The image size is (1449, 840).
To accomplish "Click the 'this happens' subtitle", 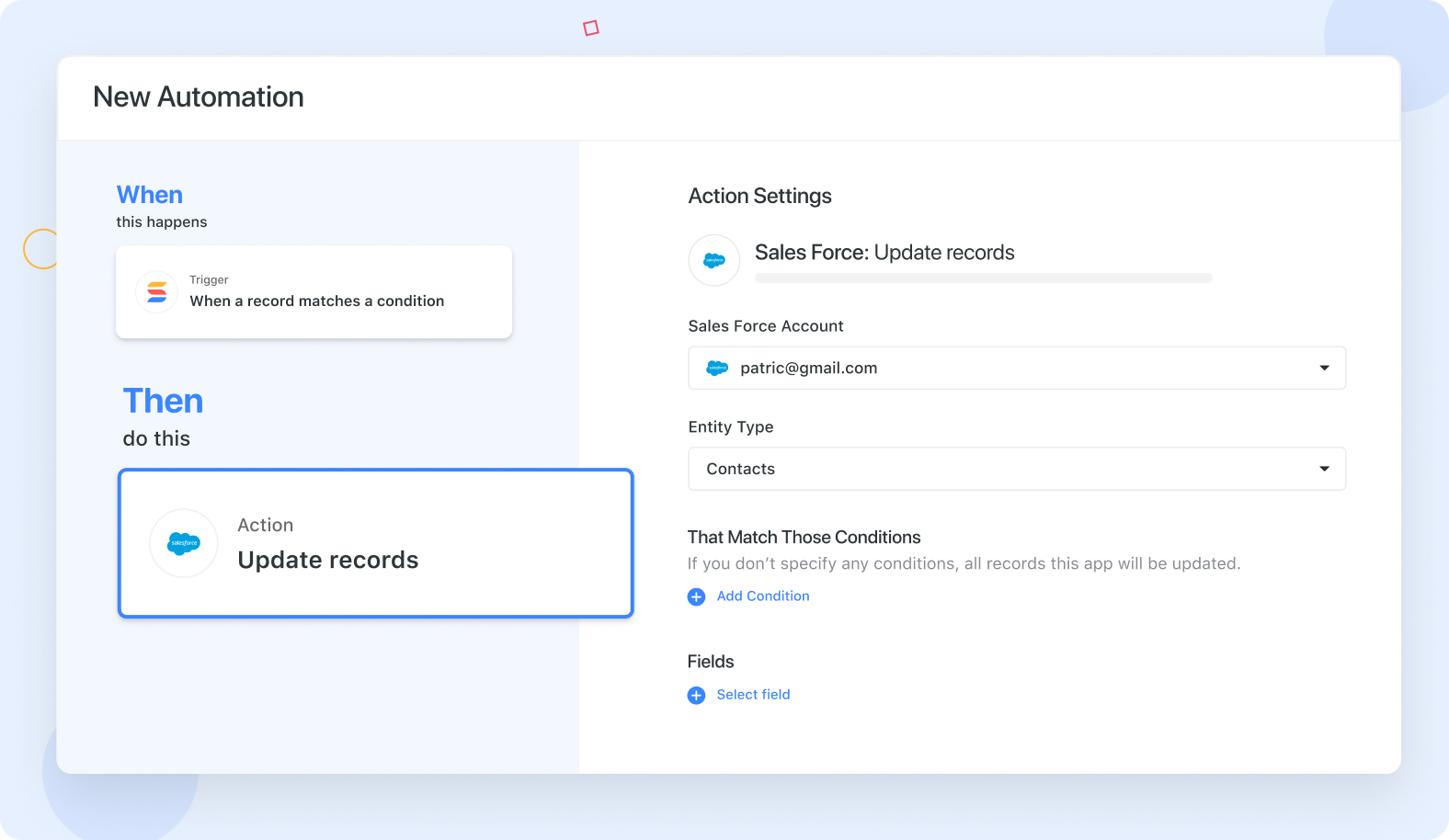I will (x=162, y=222).
